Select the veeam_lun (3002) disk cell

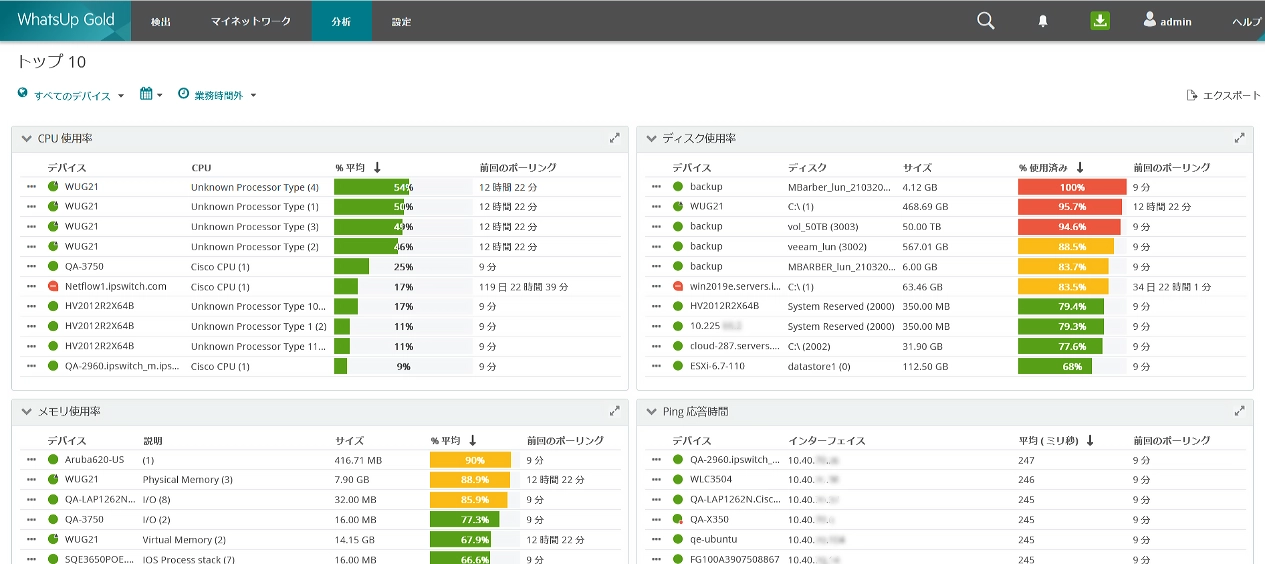[x=830, y=247]
